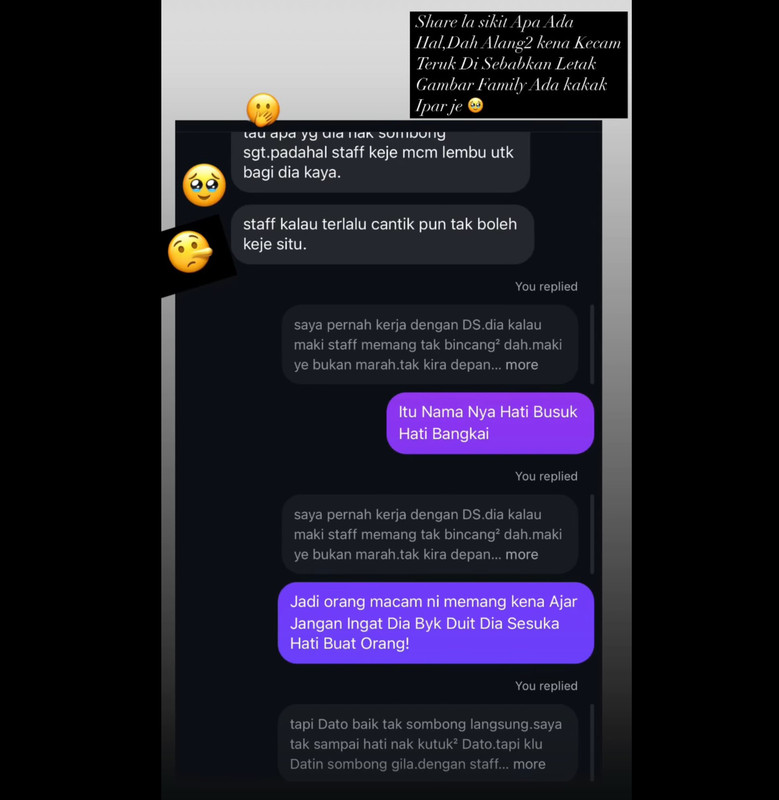This screenshot has height=800, width=779.
Task: Click the 'staff kalau terlalu cantik' message bubble
Action: click(x=382, y=234)
